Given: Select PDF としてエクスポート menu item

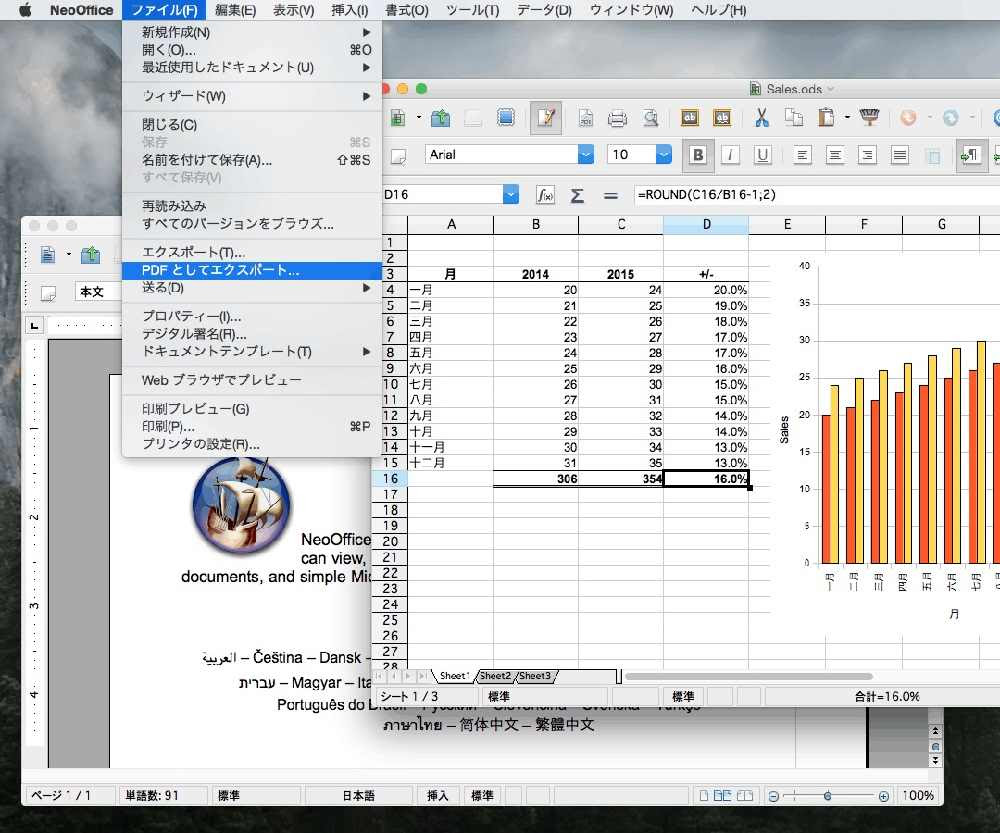Looking at the screenshot, I should point(251,270).
